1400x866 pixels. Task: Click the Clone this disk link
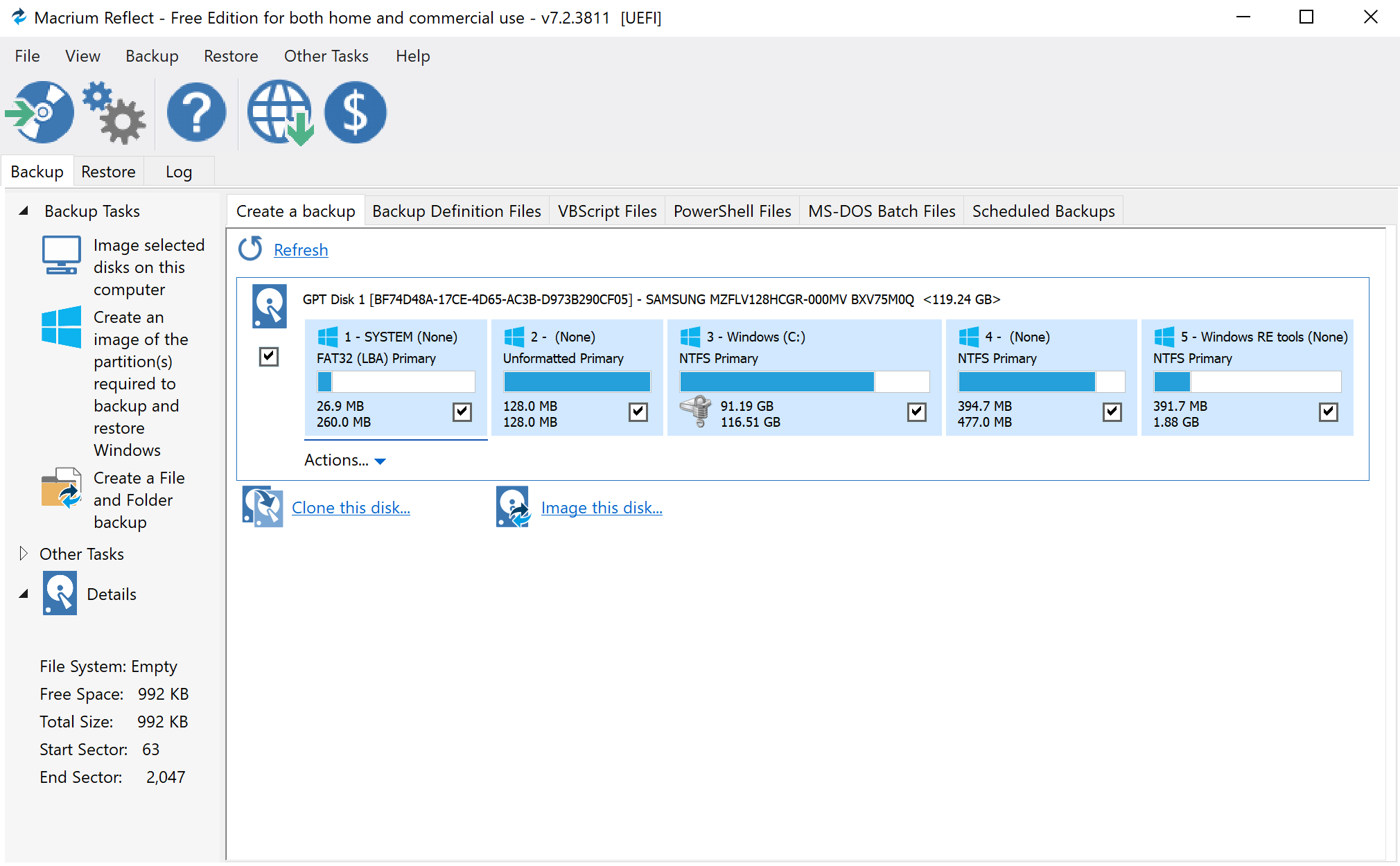point(351,507)
